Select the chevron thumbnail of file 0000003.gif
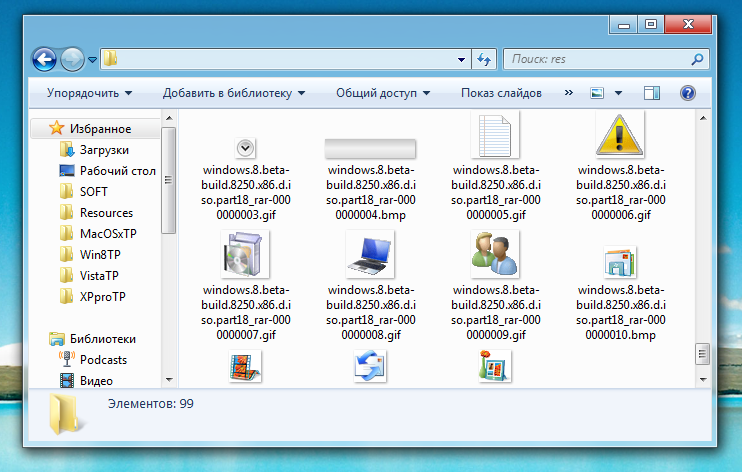This screenshot has height=472, width=742. point(245,148)
